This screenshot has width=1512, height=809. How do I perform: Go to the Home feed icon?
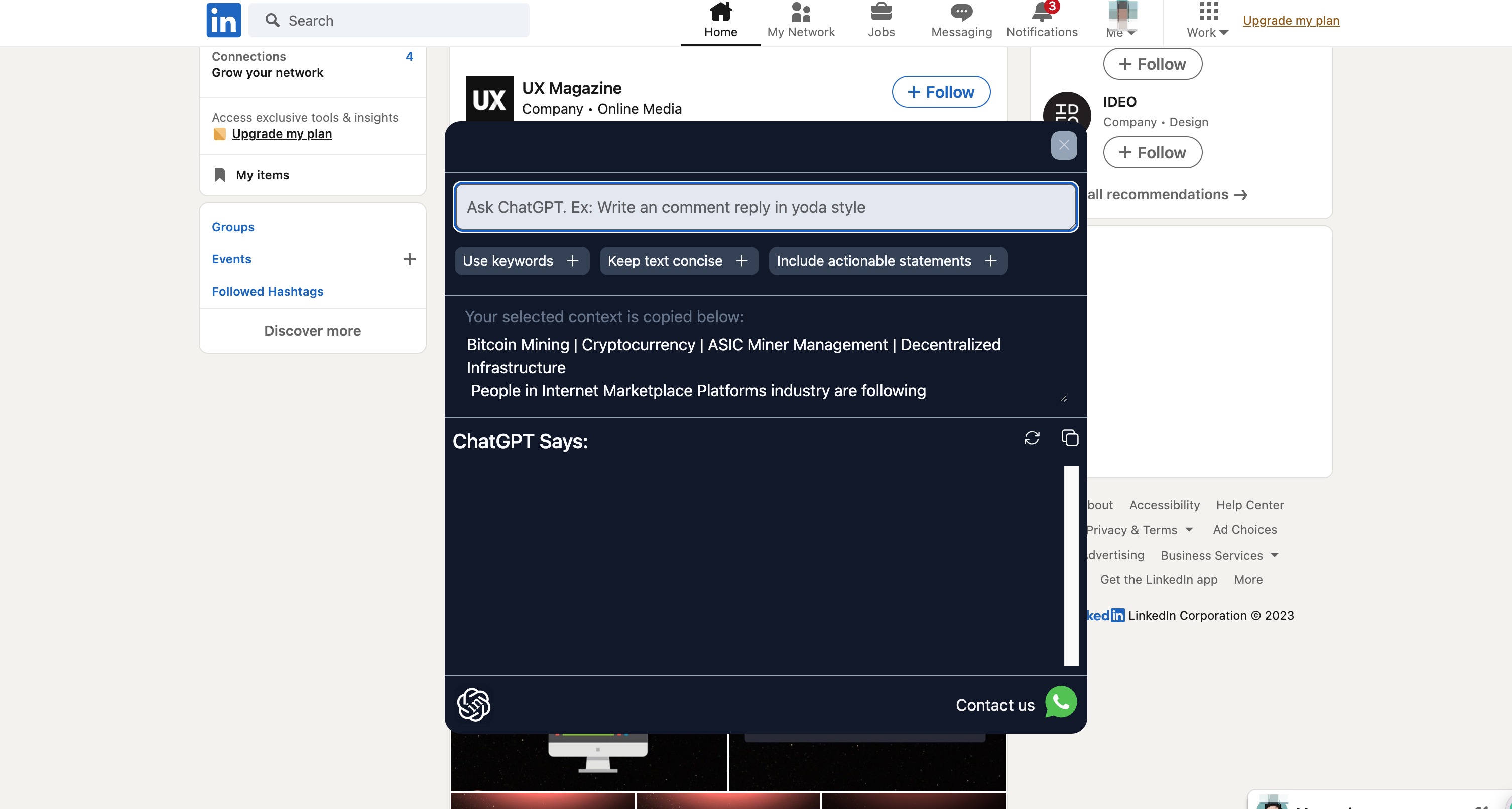point(720,12)
